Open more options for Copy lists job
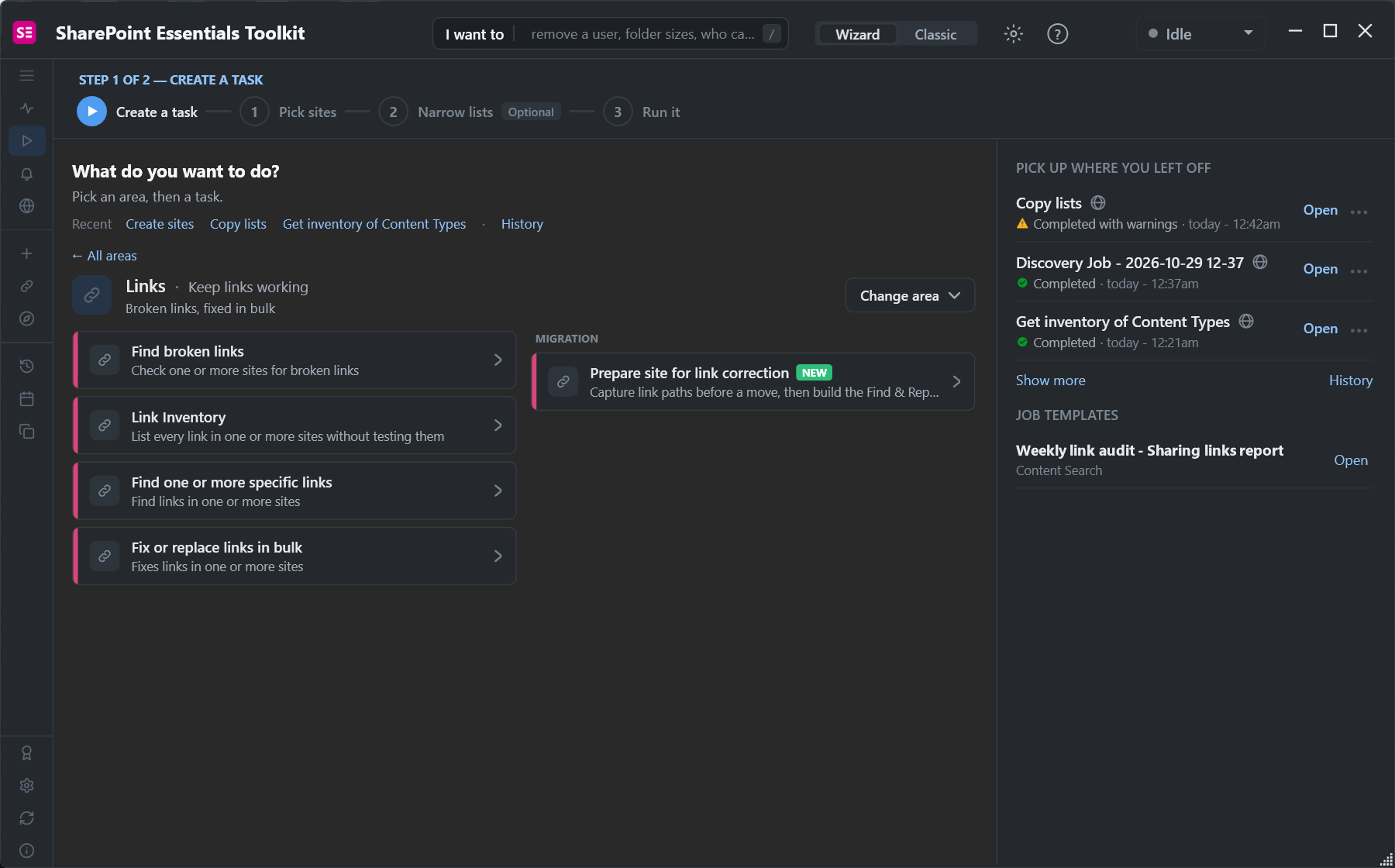 click(1359, 212)
